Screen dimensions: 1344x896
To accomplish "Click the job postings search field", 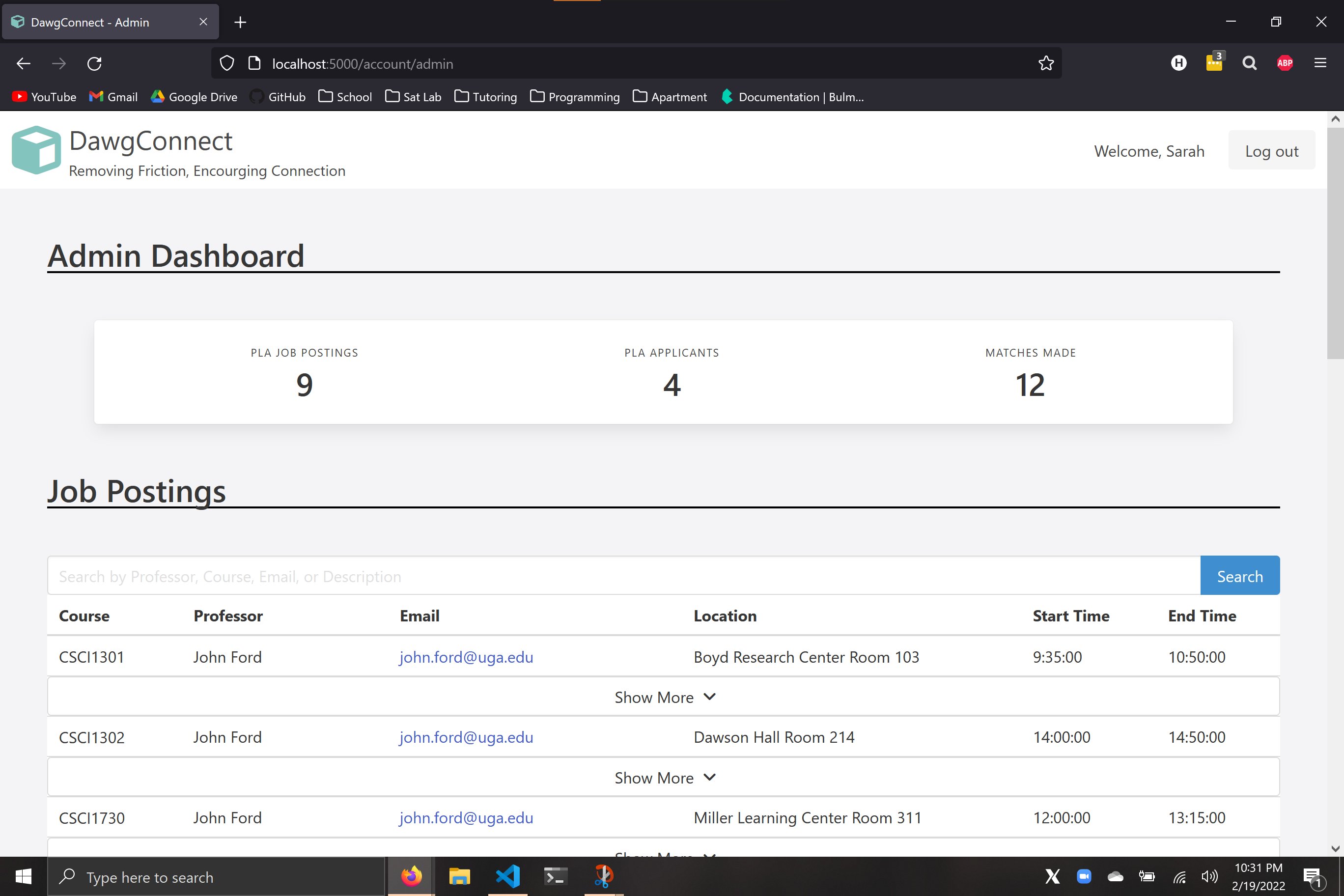I will pyautogui.click(x=623, y=576).
